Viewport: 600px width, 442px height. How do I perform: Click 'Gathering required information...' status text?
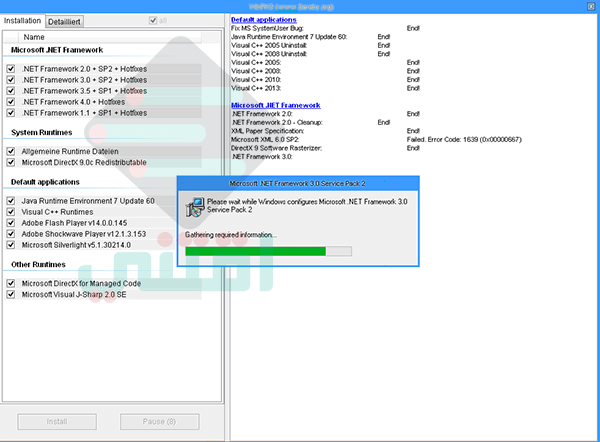click(231, 235)
